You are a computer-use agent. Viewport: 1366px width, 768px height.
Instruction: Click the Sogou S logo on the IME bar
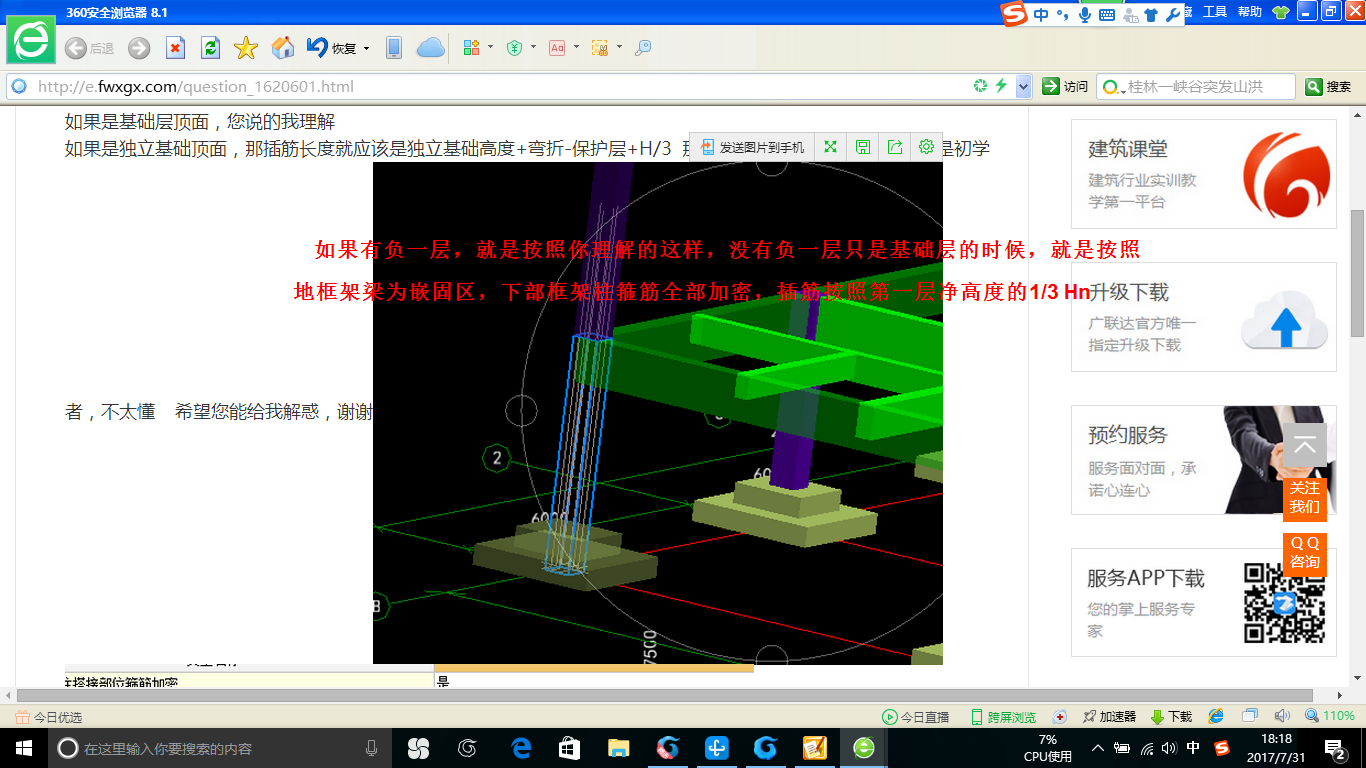pos(1015,14)
